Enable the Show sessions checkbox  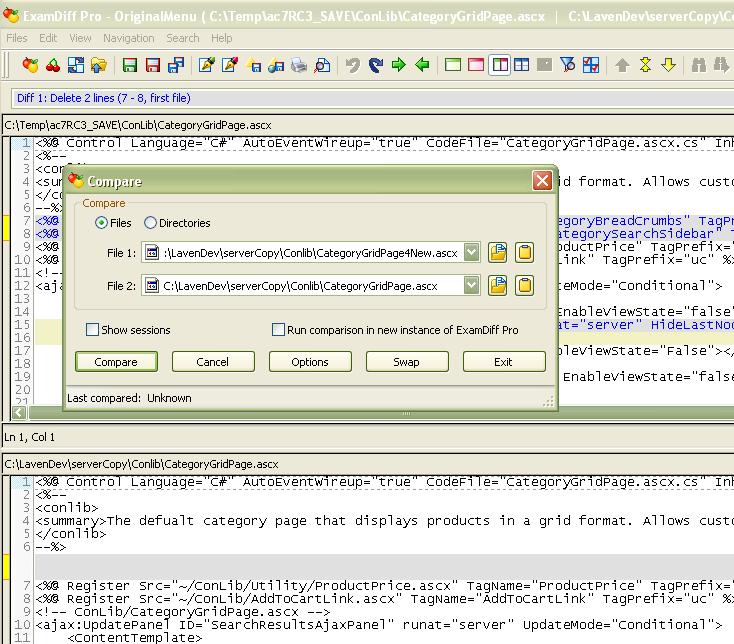pyautogui.click(x=92, y=329)
